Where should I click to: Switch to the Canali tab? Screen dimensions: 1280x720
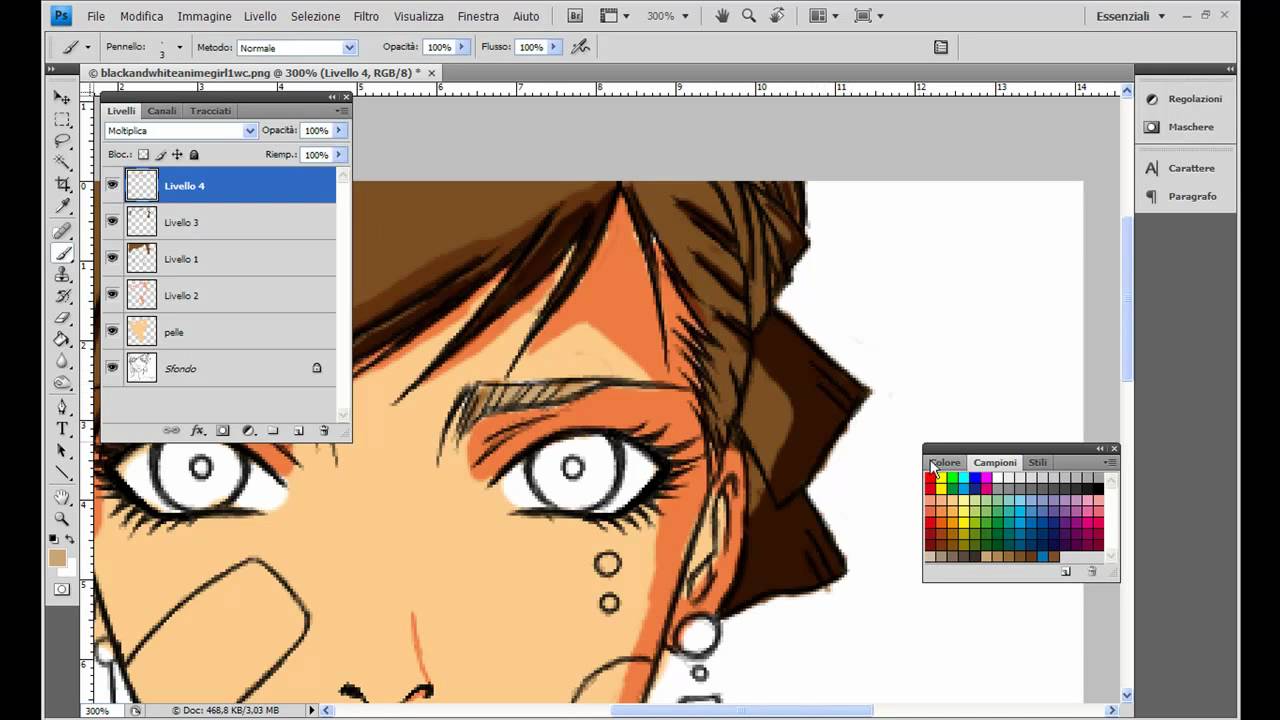pyautogui.click(x=162, y=111)
